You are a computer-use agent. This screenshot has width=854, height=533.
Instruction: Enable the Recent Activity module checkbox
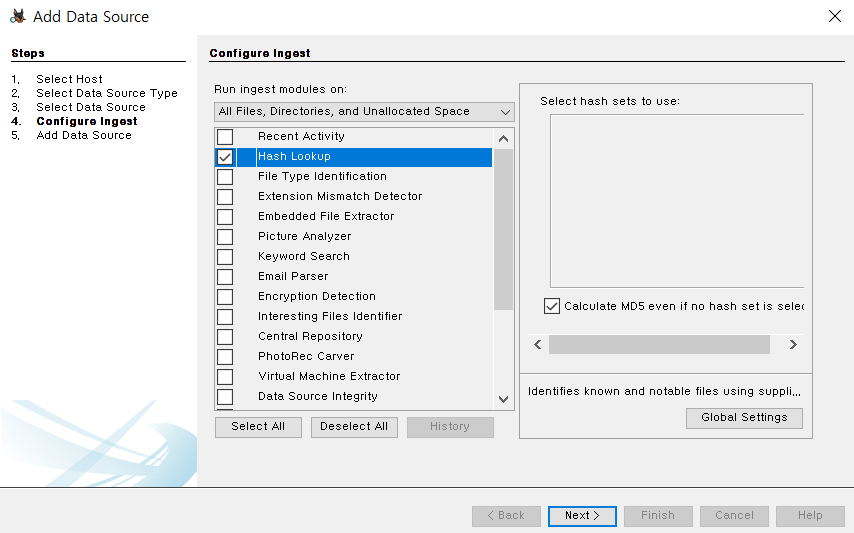coord(225,137)
